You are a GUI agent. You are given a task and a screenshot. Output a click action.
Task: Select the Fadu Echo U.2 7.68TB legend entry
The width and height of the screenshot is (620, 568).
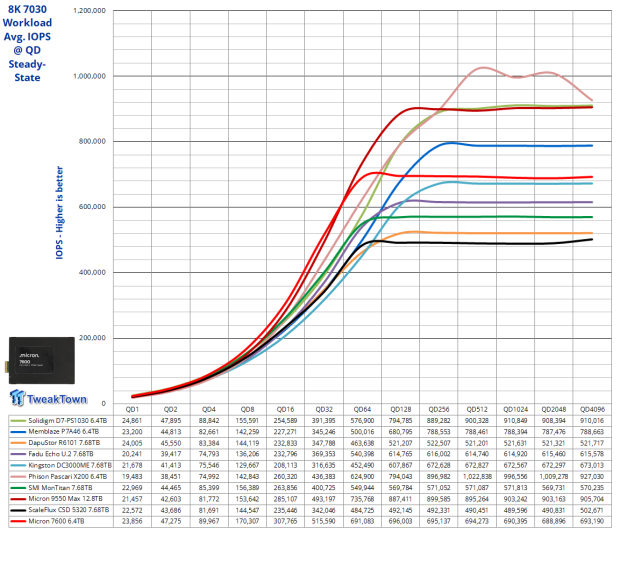point(61,454)
